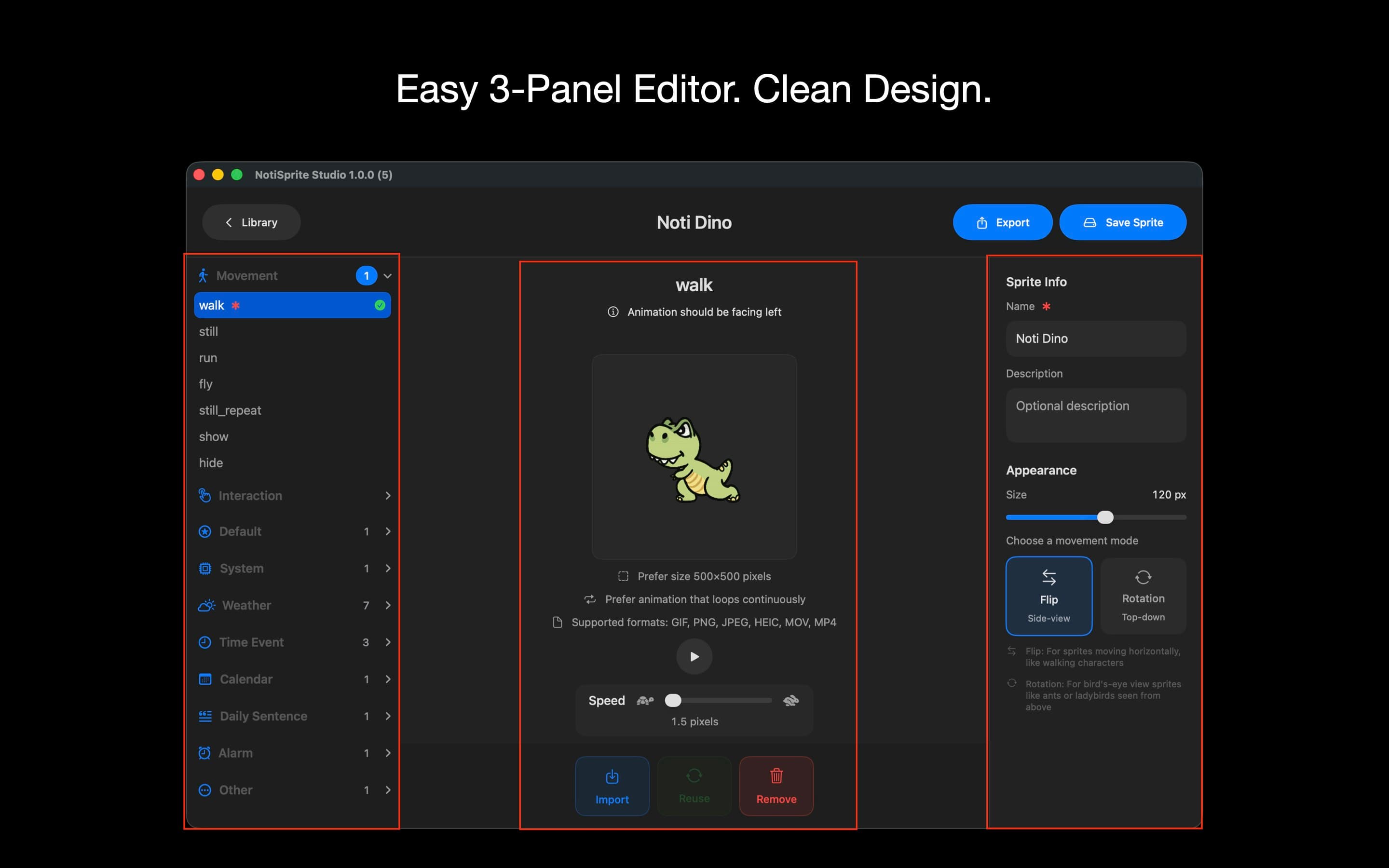Select the Movement walking icon in sidebar
The height and width of the screenshot is (868, 1389).
[205, 275]
